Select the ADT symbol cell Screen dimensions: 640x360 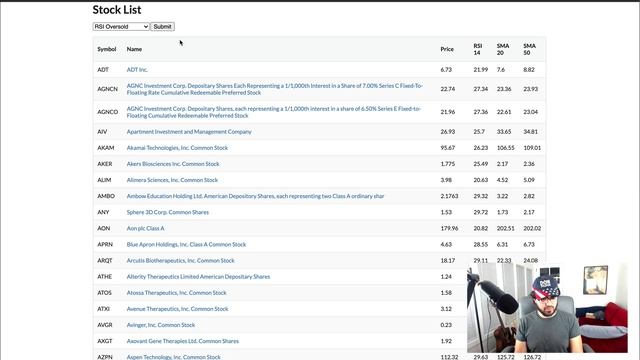click(103, 70)
